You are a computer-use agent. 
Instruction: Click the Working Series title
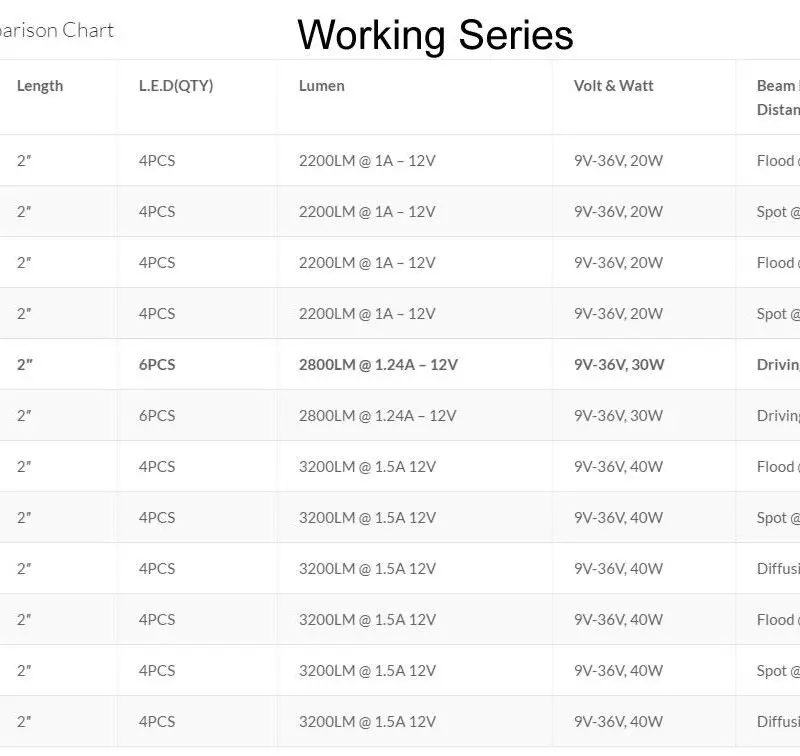(x=435, y=35)
